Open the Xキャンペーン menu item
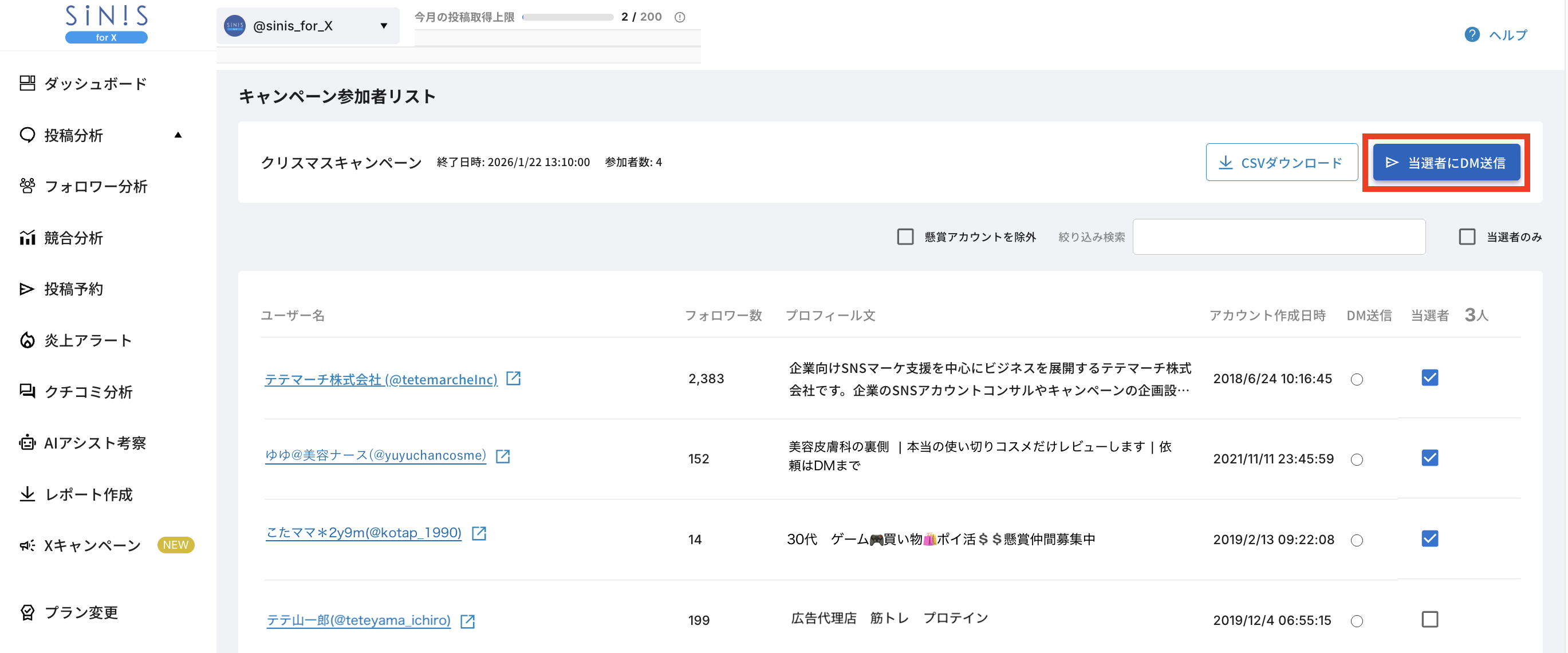The height and width of the screenshot is (653, 1568). click(x=91, y=545)
